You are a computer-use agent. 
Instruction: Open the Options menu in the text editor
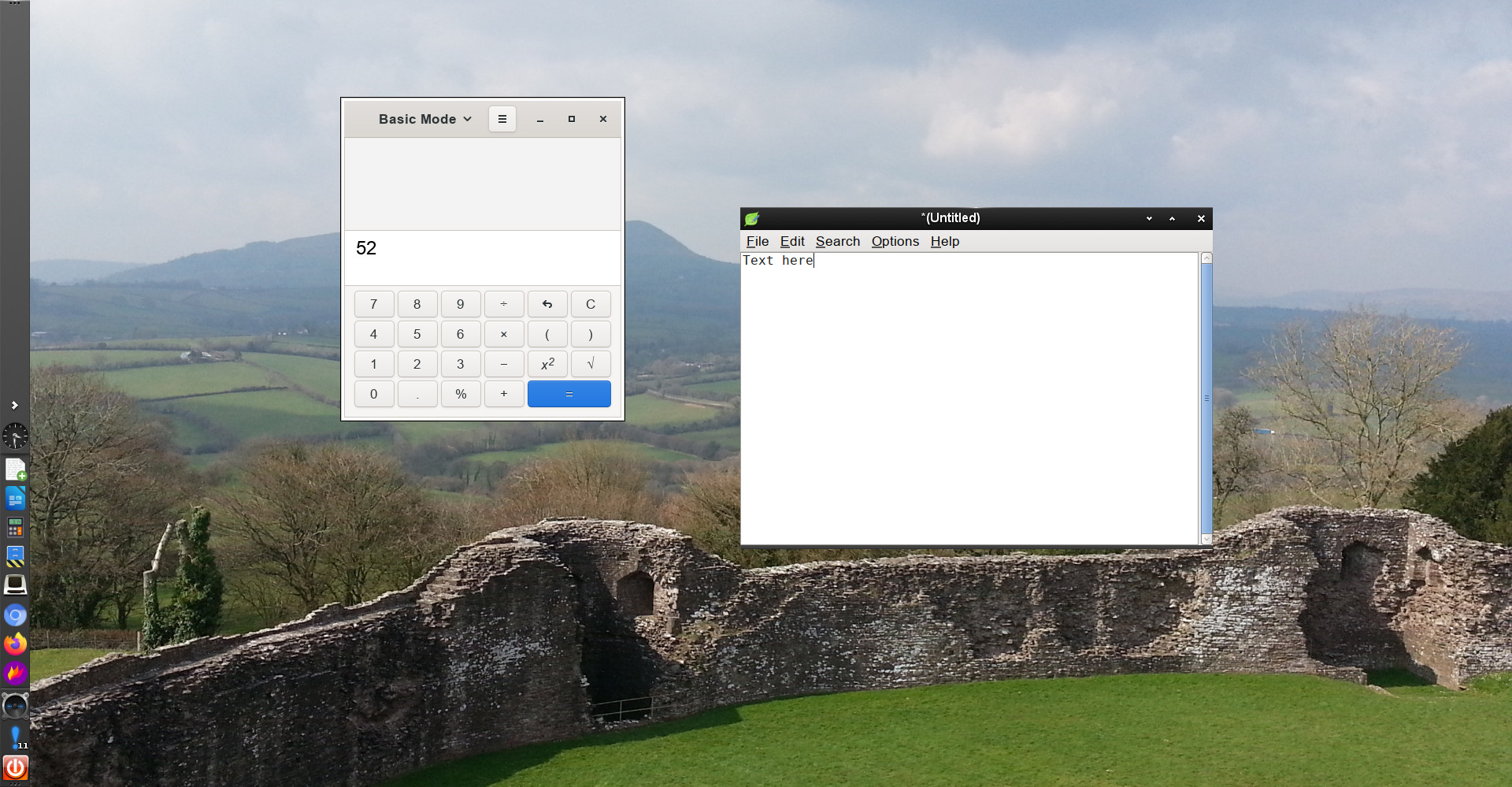click(895, 242)
